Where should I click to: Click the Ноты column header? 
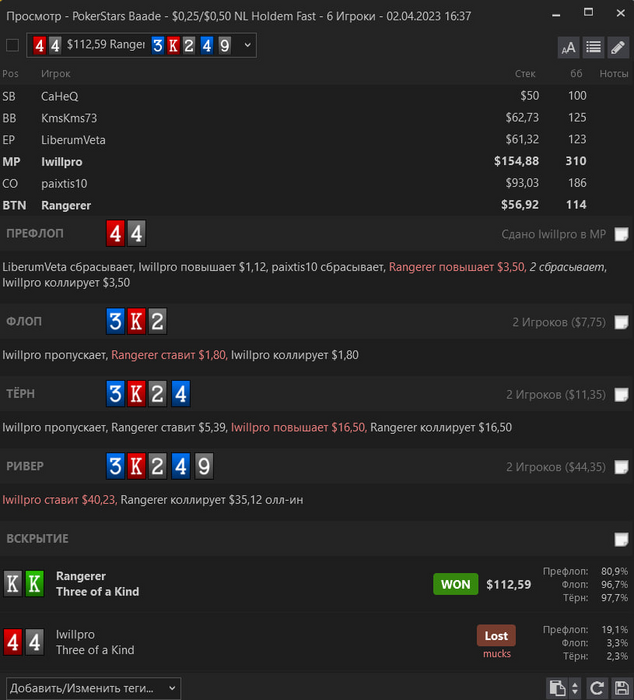613,74
